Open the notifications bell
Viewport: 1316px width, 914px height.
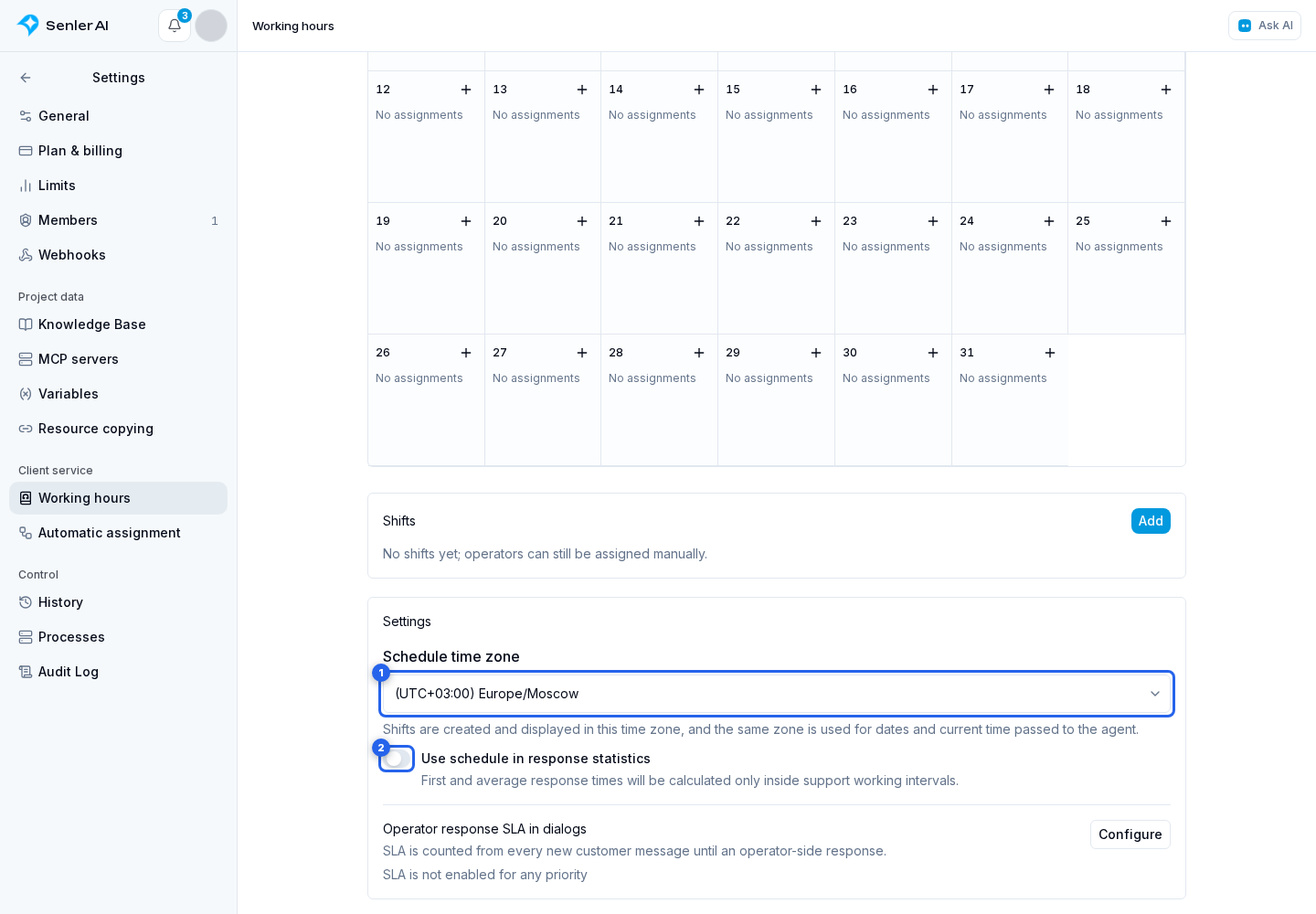pyautogui.click(x=175, y=26)
